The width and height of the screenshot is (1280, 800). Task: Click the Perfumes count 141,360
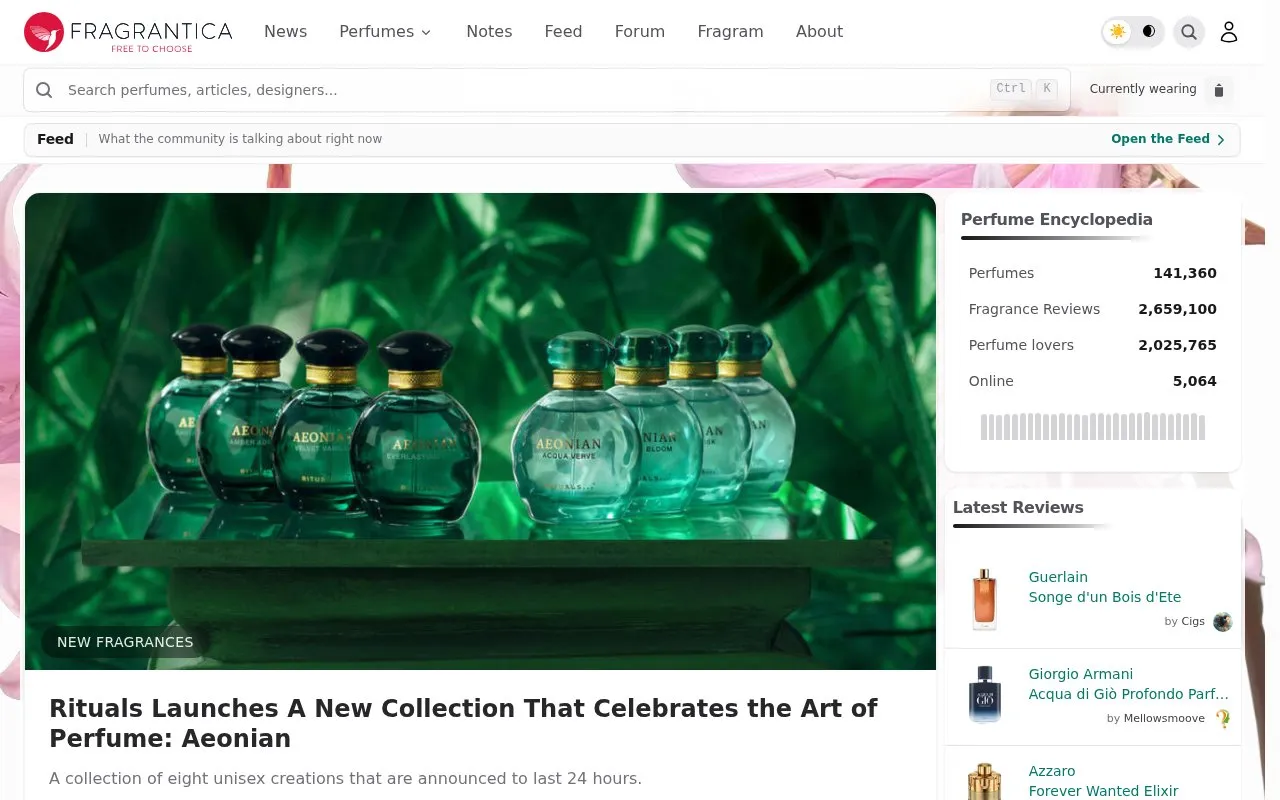pos(1185,273)
